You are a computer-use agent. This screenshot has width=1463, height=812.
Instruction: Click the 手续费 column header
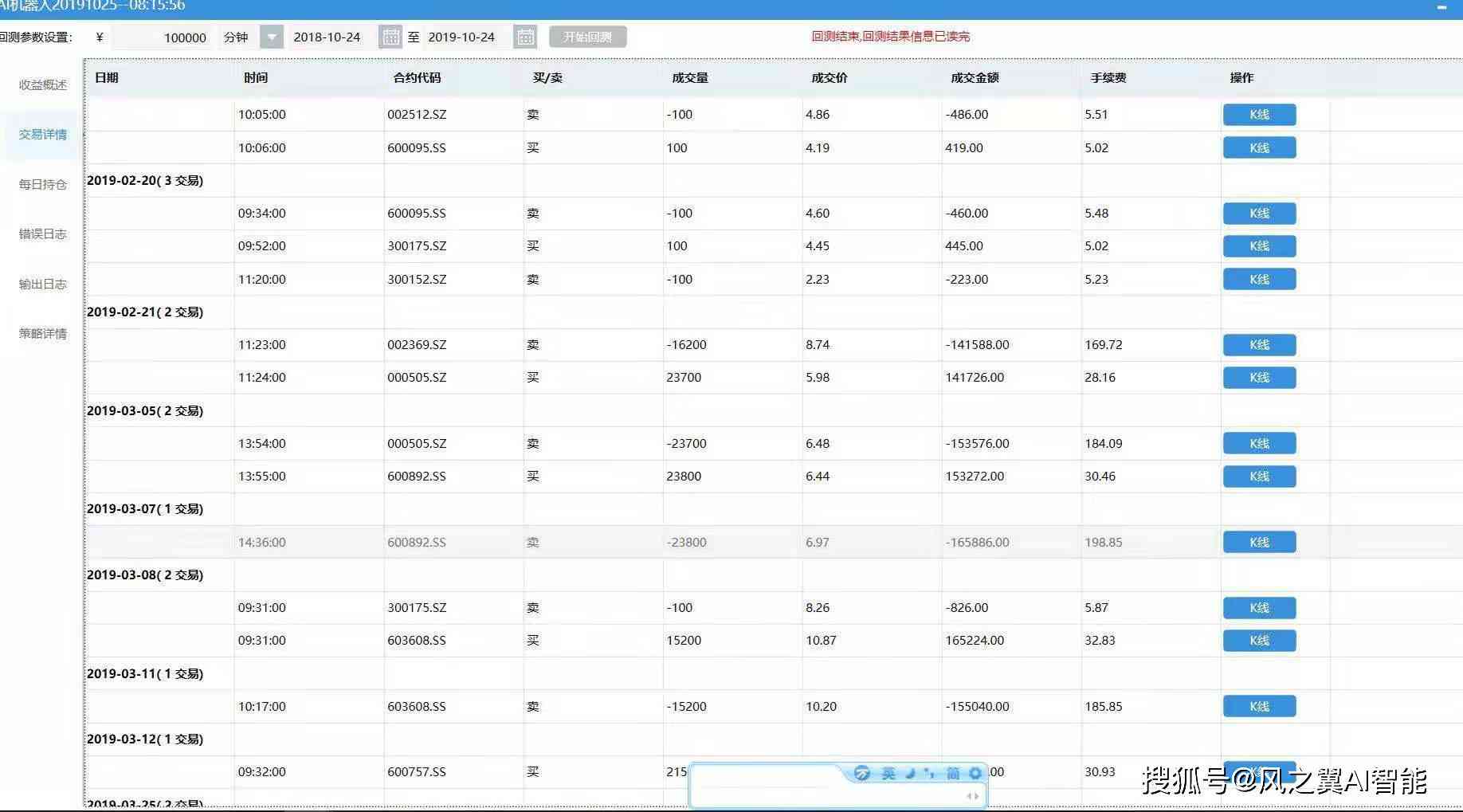click(1108, 78)
